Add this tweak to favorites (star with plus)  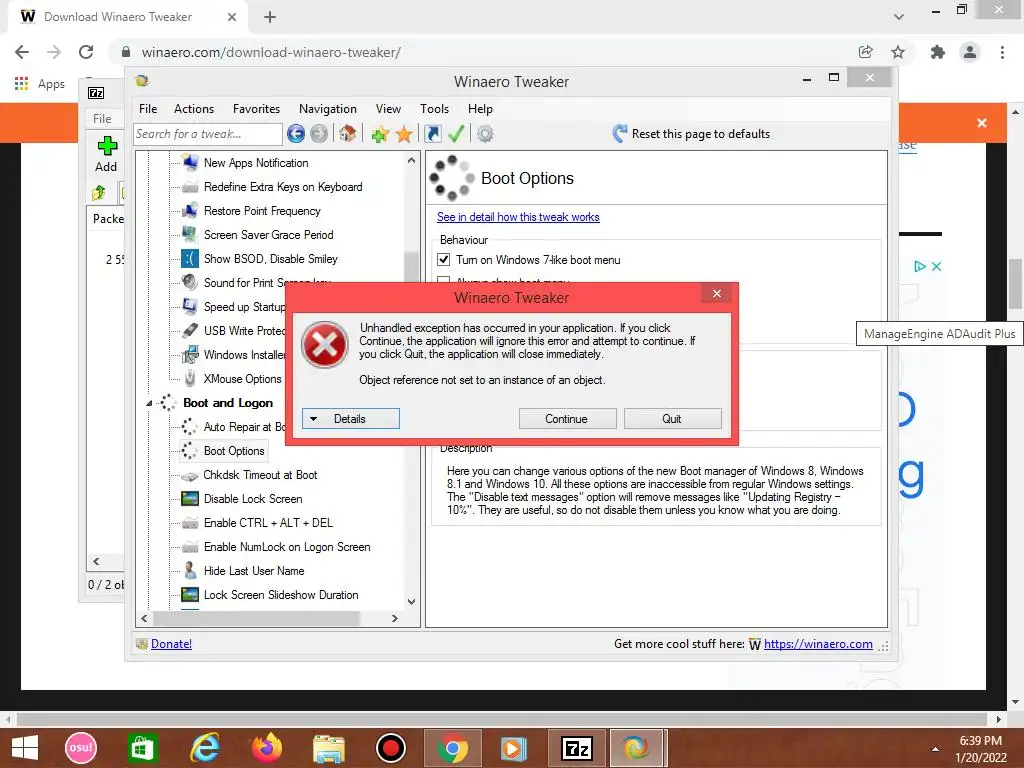click(x=380, y=134)
